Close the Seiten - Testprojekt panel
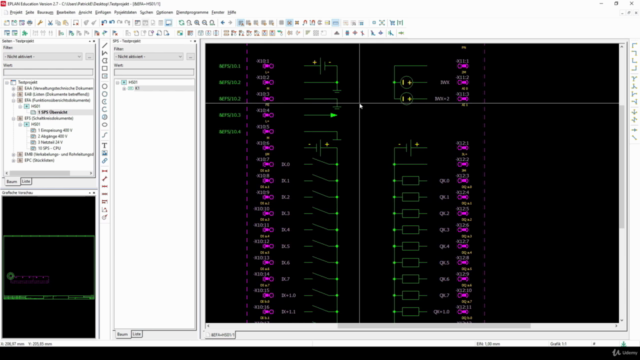 tap(94, 41)
